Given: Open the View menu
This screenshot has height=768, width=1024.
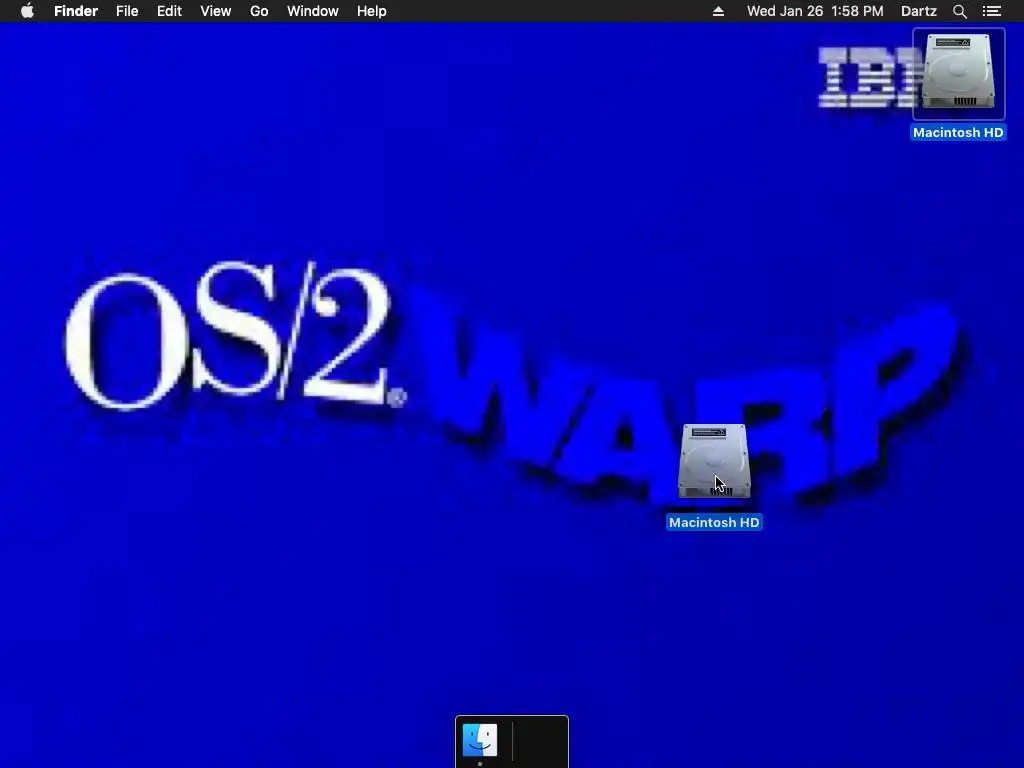Looking at the screenshot, I should 216,11.
